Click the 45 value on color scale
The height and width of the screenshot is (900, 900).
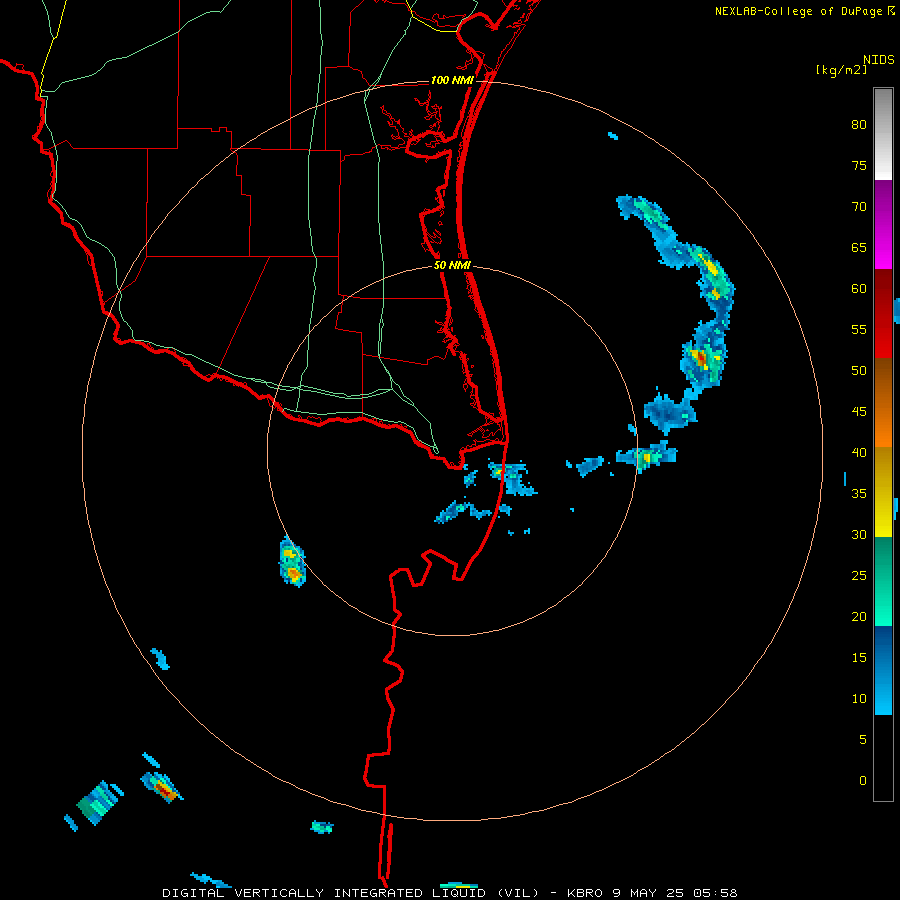(x=859, y=412)
